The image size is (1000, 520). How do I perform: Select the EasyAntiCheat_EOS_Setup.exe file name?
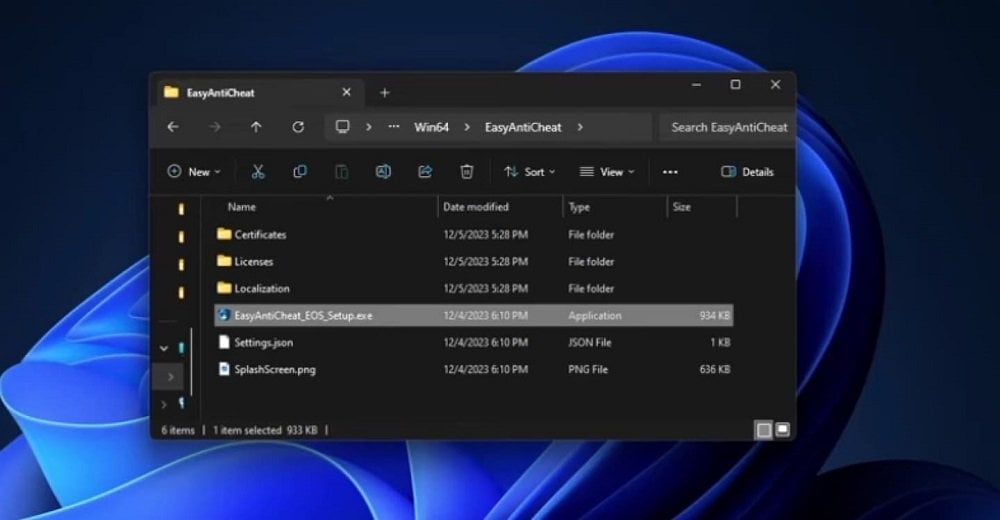point(304,315)
